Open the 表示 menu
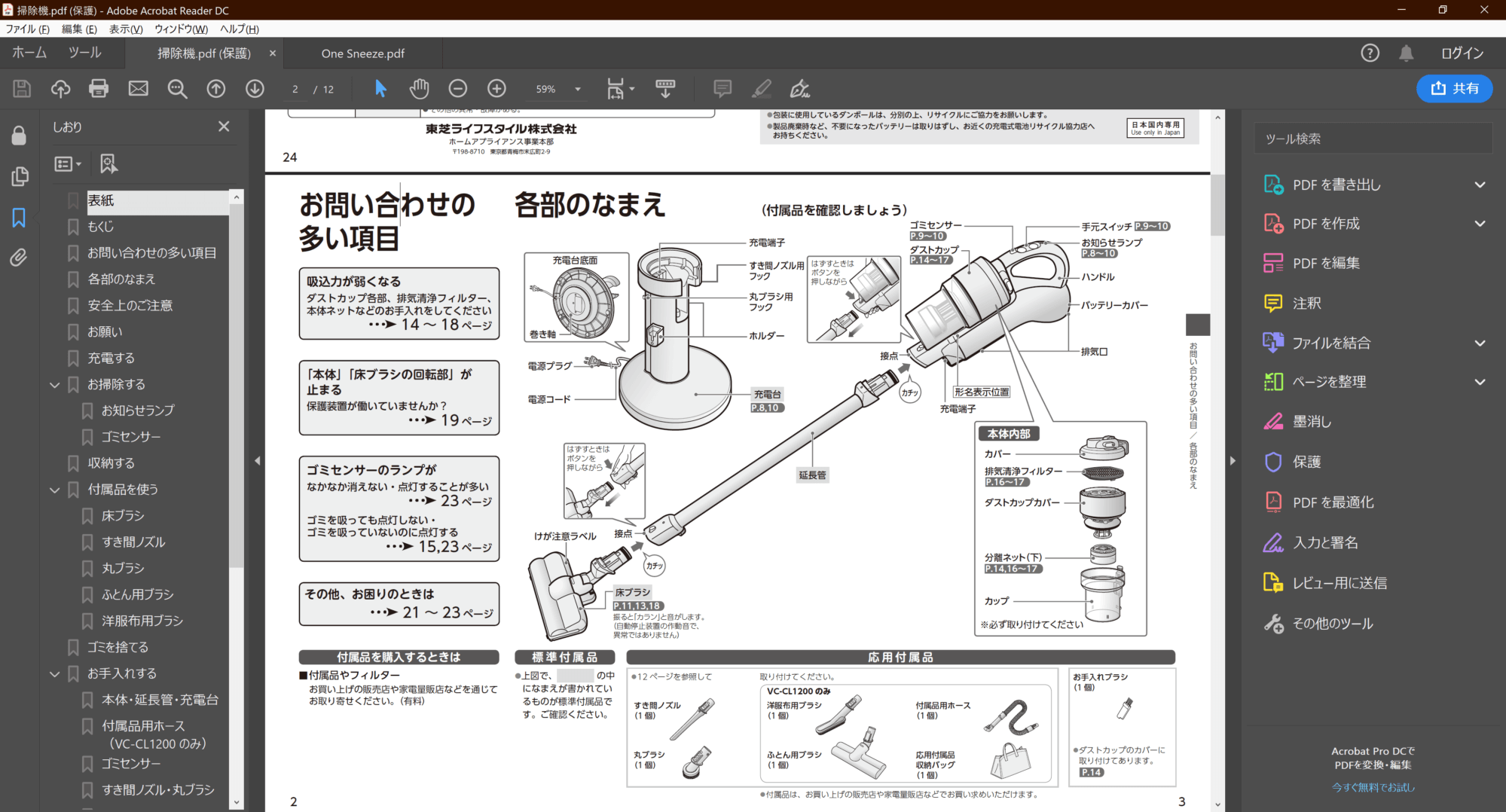This screenshot has height=812, width=1506. [x=126, y=29]
